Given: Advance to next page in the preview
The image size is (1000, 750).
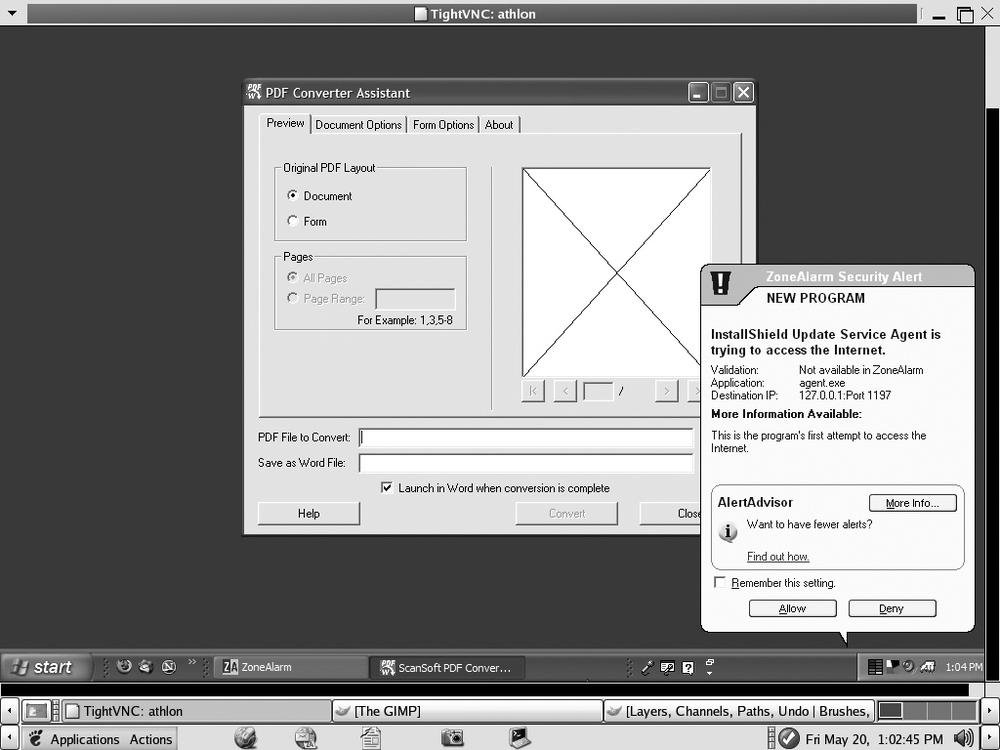Looking at the screenshot, I should coord(666,391).
